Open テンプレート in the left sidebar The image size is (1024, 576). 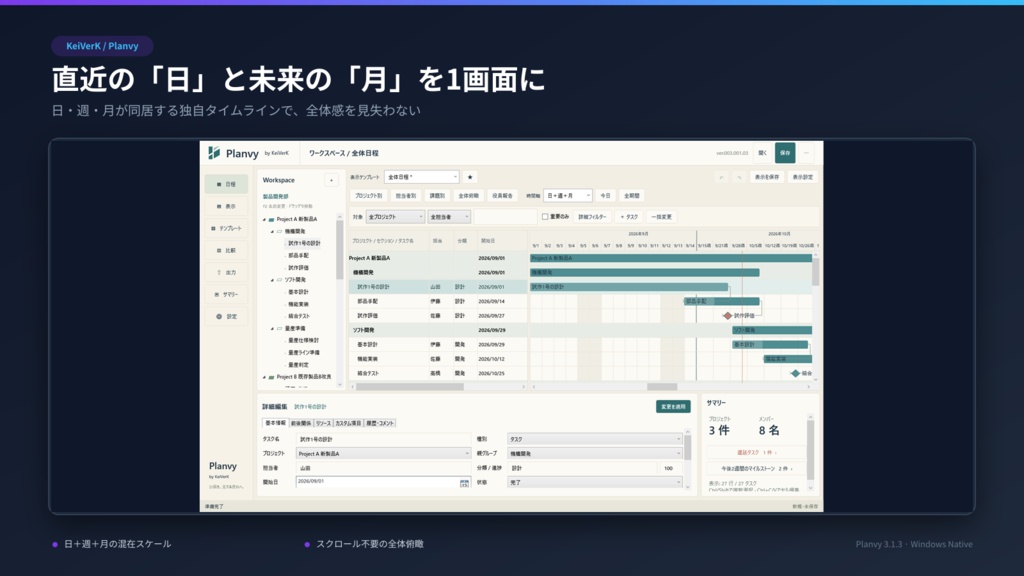click(x=226, y=229)
